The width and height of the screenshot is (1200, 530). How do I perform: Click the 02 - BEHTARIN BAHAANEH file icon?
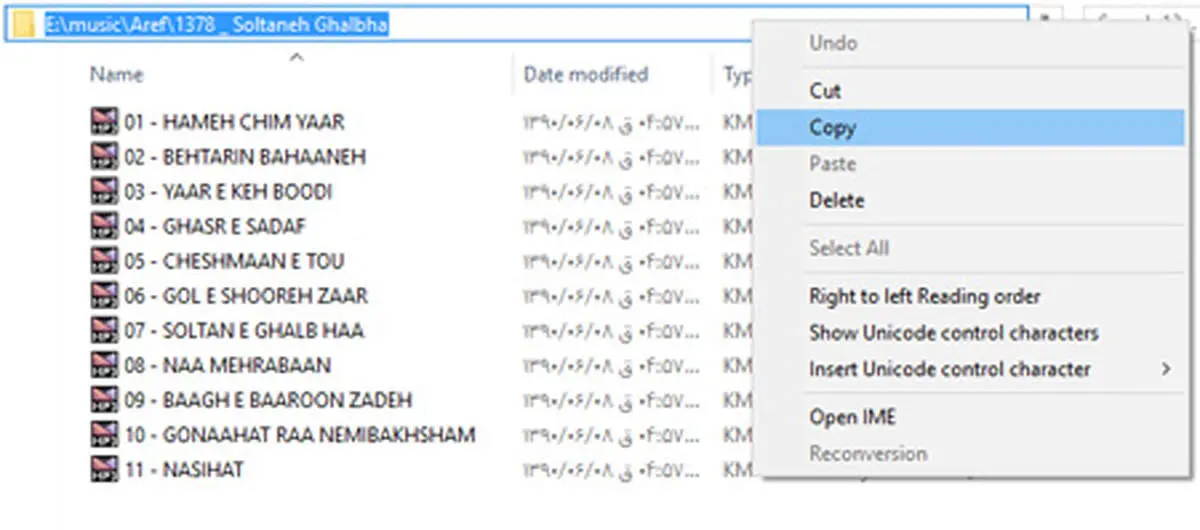click(104, 157)
